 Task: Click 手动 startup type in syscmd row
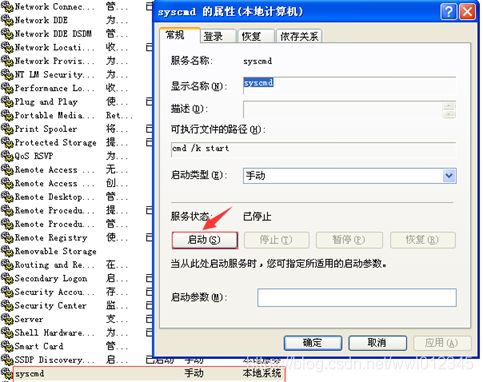[x=194, y=373]
